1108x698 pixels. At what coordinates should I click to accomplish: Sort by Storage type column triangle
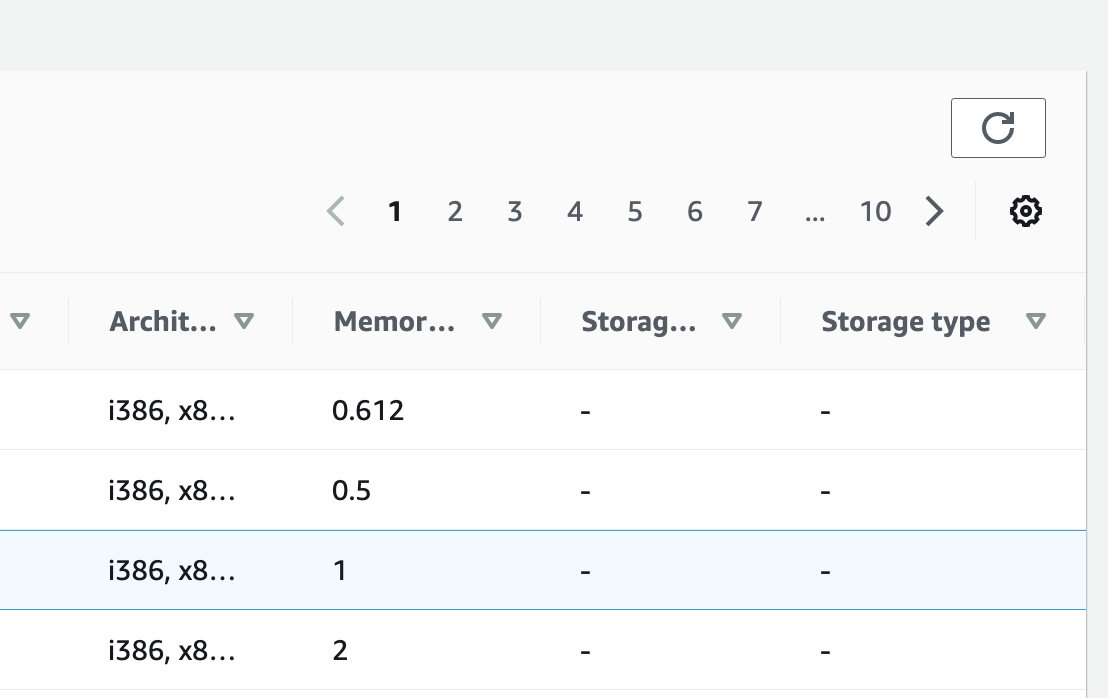pyautogui.click(x=1036, y=321)
